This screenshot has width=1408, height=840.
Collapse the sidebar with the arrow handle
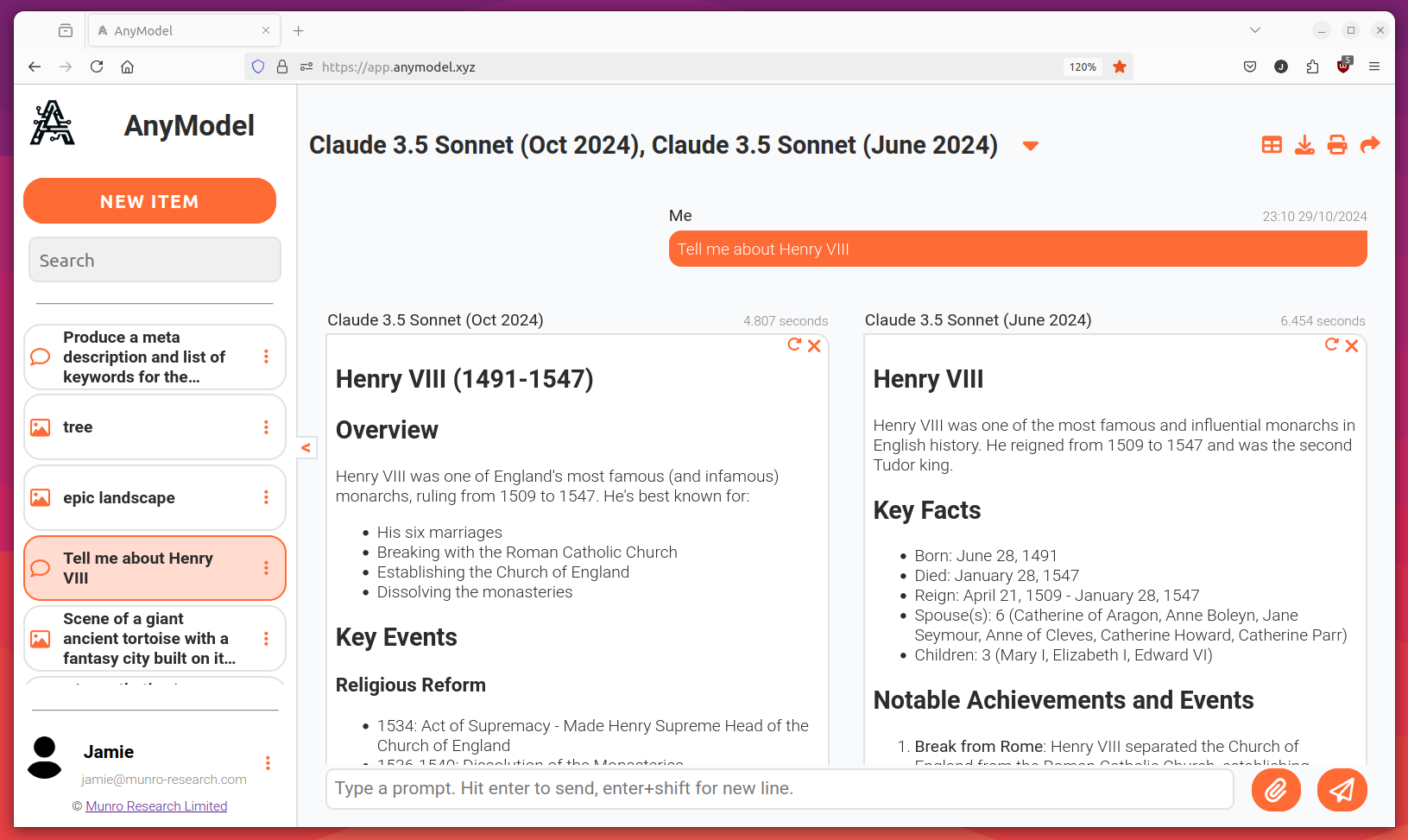[306, 447]
